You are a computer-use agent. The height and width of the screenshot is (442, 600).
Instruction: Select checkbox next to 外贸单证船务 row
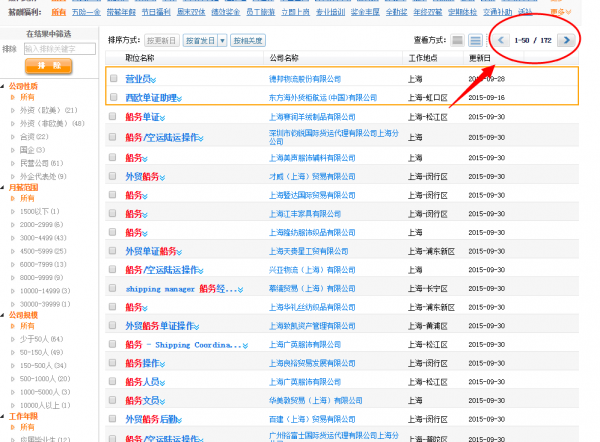tap(113, 251)
